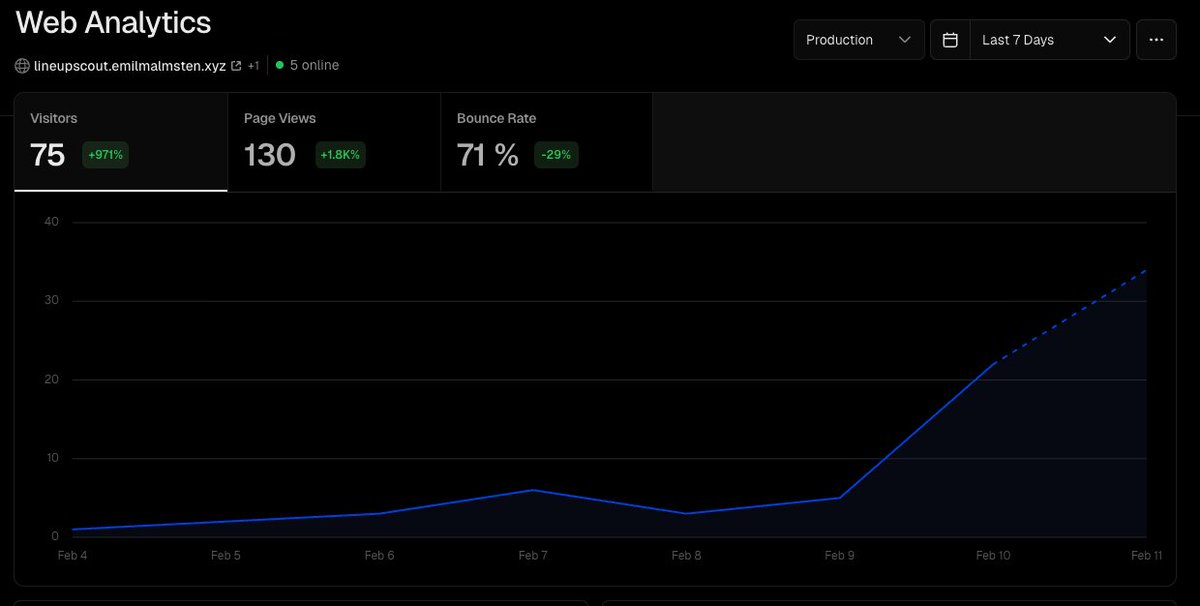Click the Feb 8 axis label
The height and width of the screenshot is (606, 1200).
click(686, 555)
